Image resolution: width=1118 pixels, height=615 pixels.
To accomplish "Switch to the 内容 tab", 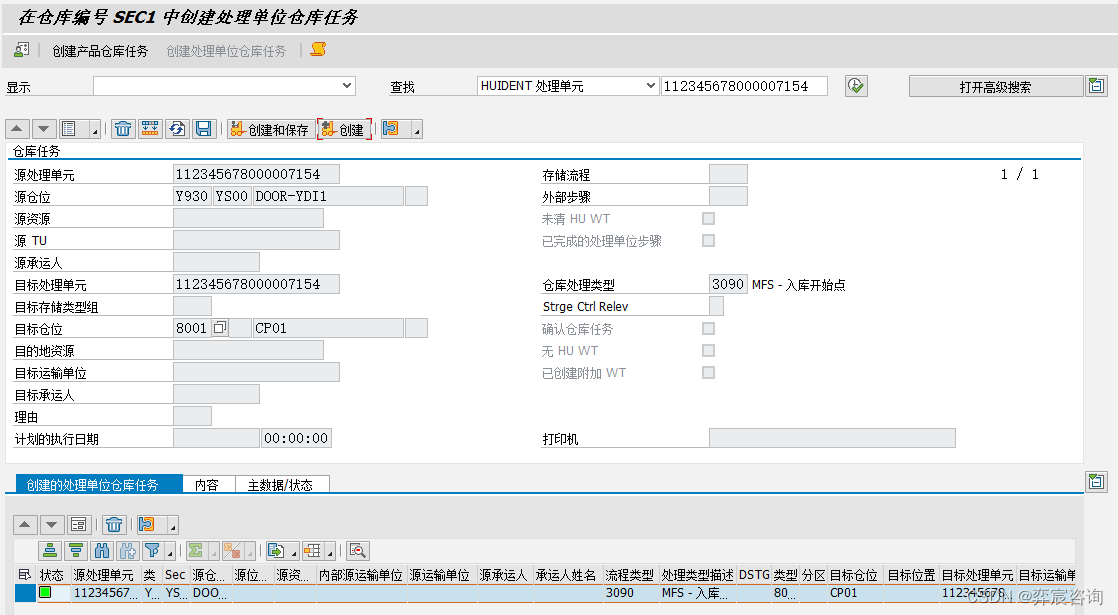I will click(208, 484).
